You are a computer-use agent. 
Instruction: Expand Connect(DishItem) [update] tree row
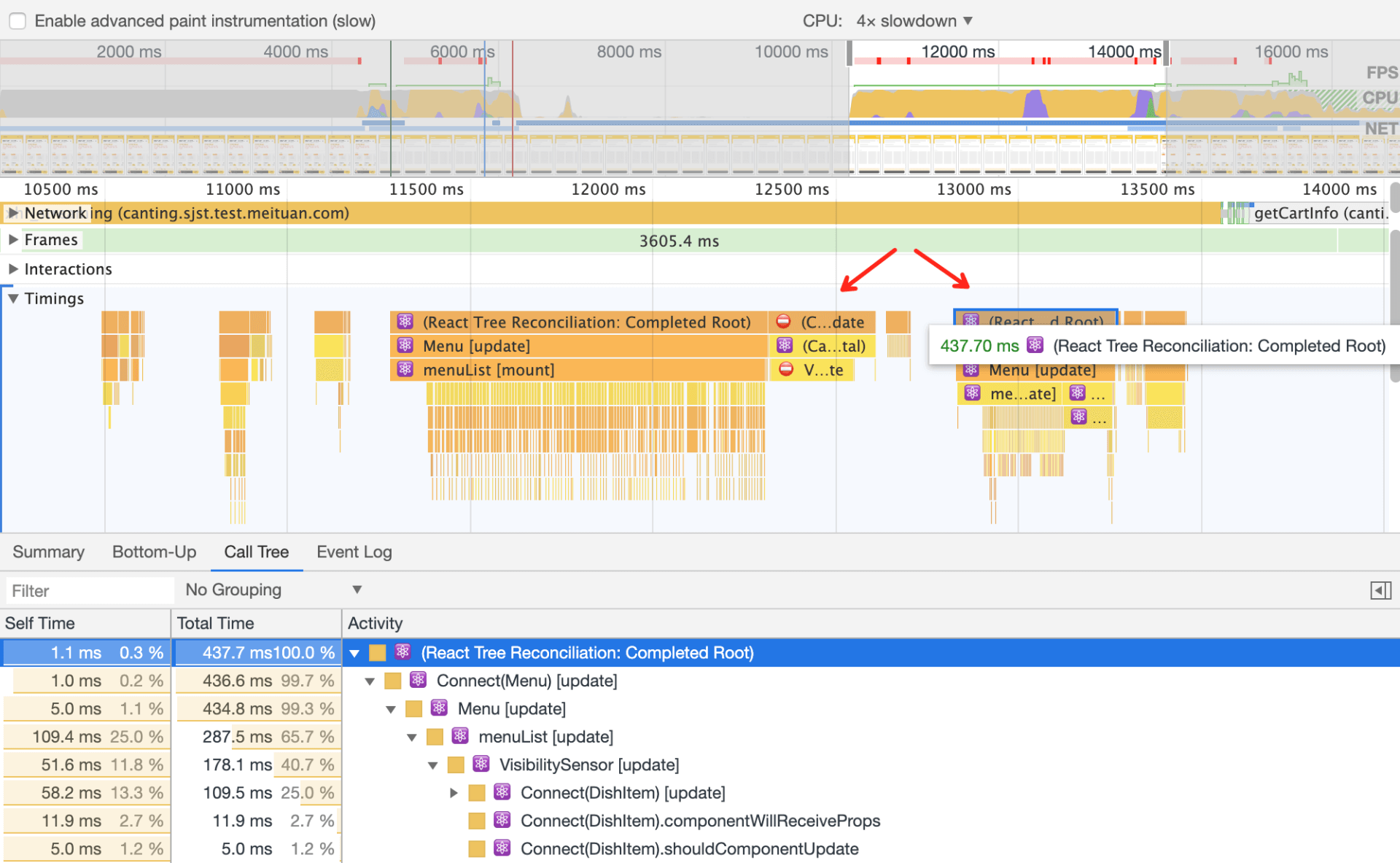coord(454,792)
